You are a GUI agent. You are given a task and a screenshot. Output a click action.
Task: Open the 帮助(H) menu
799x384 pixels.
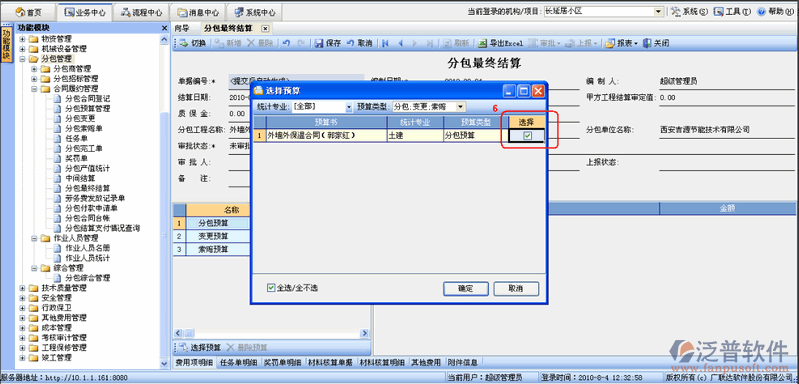[x=777, y=11]
